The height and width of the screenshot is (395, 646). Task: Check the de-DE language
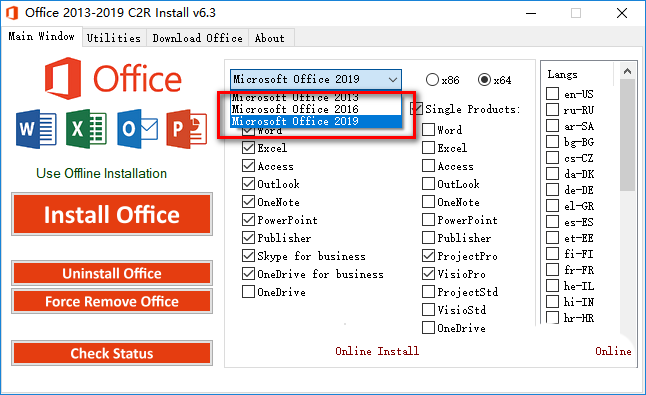pos(552,189)
